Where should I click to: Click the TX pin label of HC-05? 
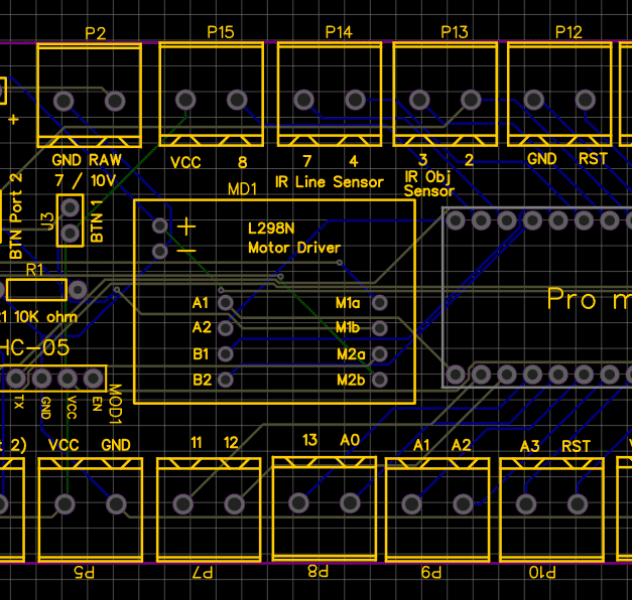tap(19, 402)
